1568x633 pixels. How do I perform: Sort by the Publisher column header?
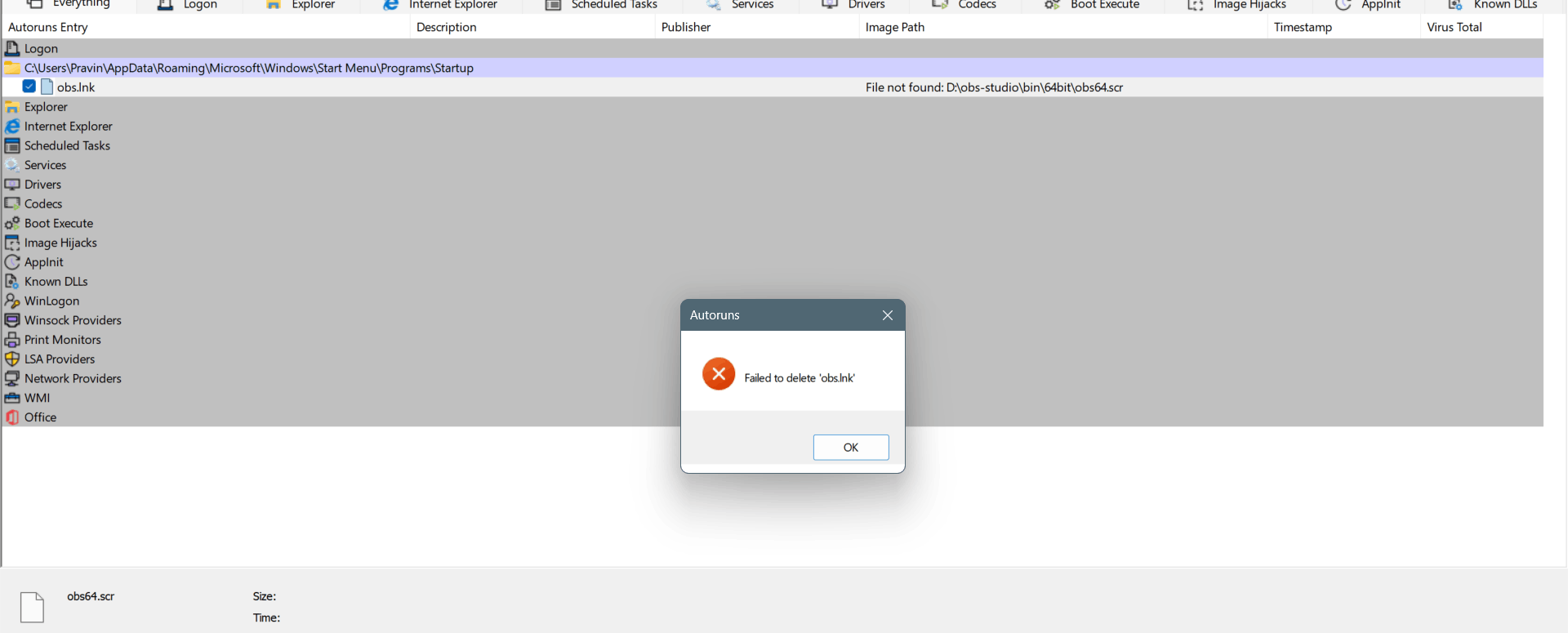tap(756, 27)
